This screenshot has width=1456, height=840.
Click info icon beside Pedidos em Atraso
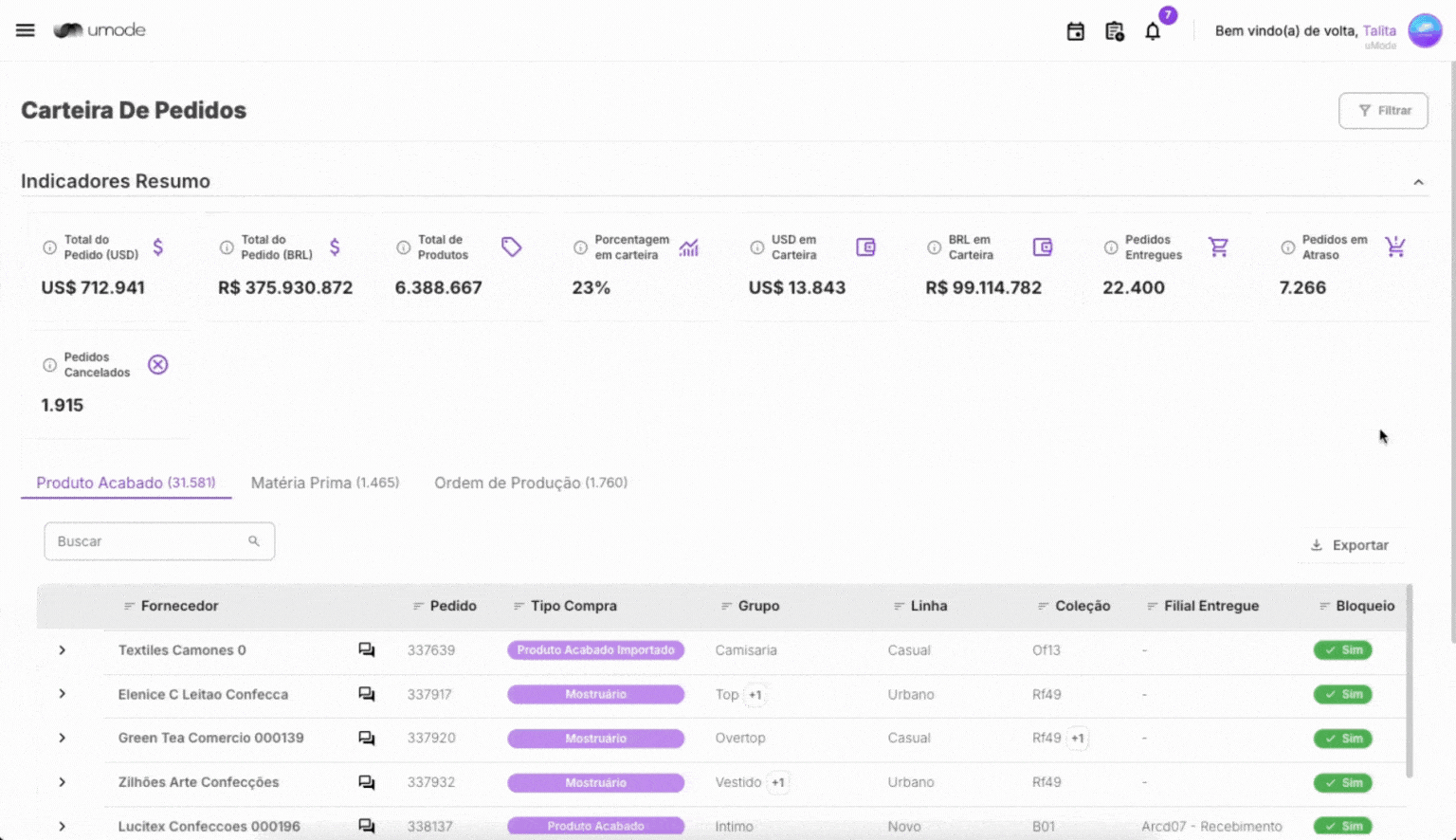pos(1287,247)
